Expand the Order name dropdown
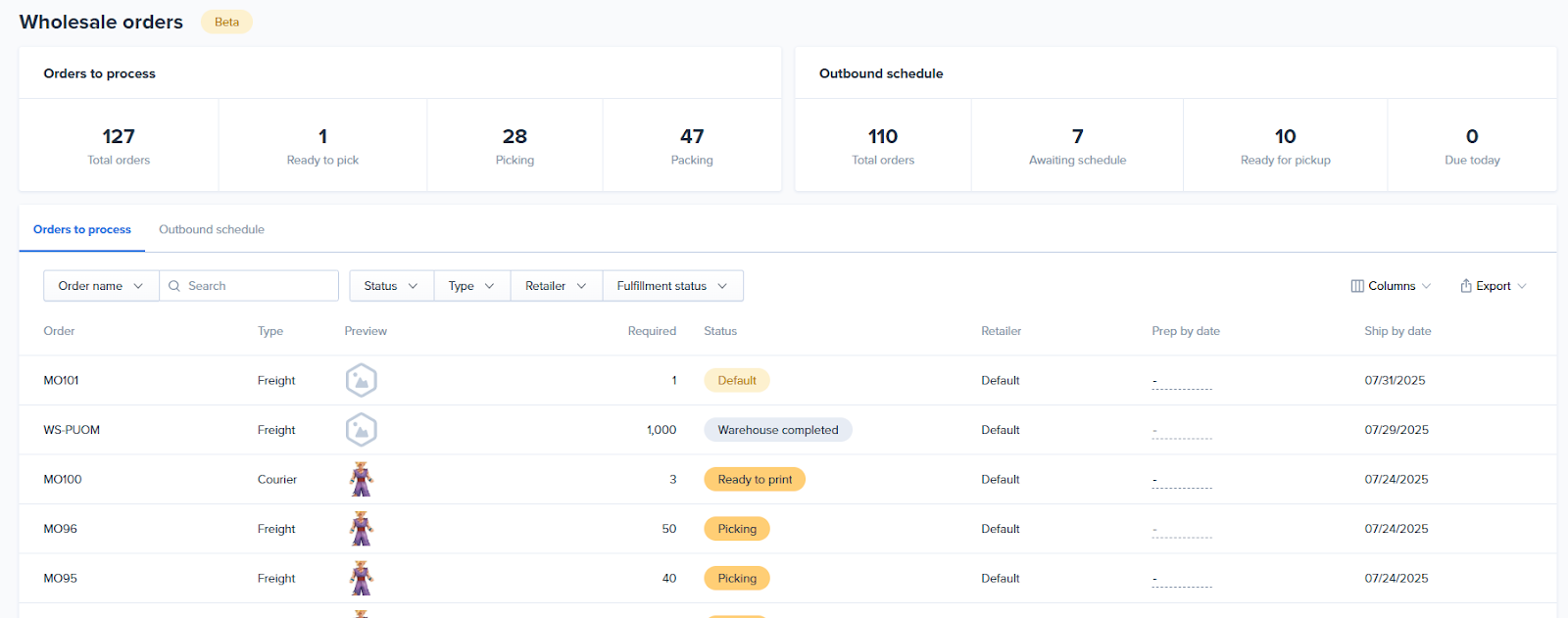The height and width of the screenshot is (618, 1568). point(101,286)
